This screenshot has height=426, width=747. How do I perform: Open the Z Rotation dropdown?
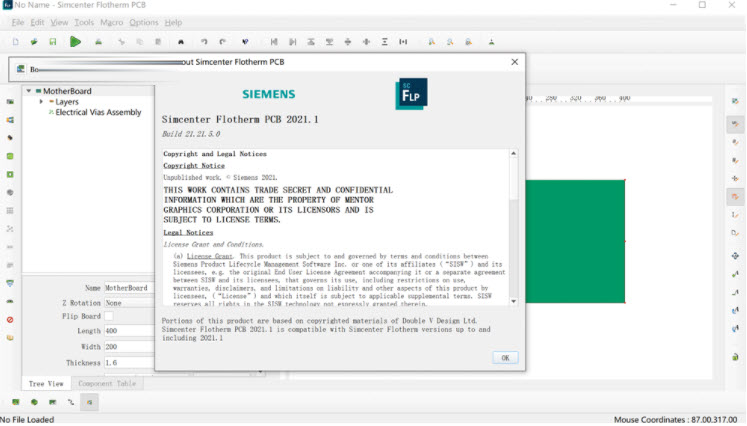click(130, 304)
